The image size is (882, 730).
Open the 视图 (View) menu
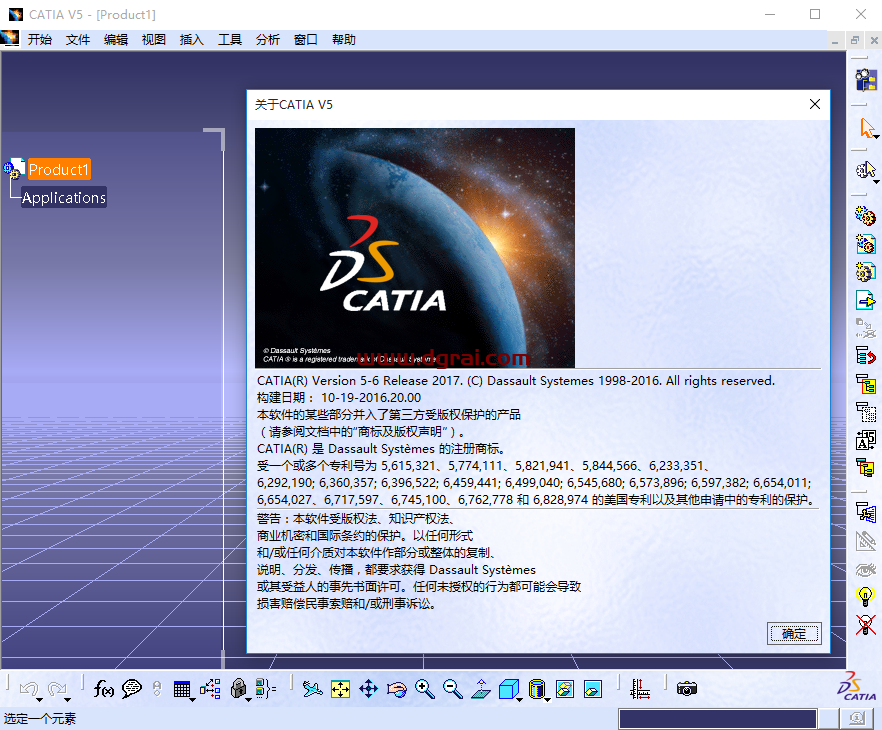tap(154, 39)
